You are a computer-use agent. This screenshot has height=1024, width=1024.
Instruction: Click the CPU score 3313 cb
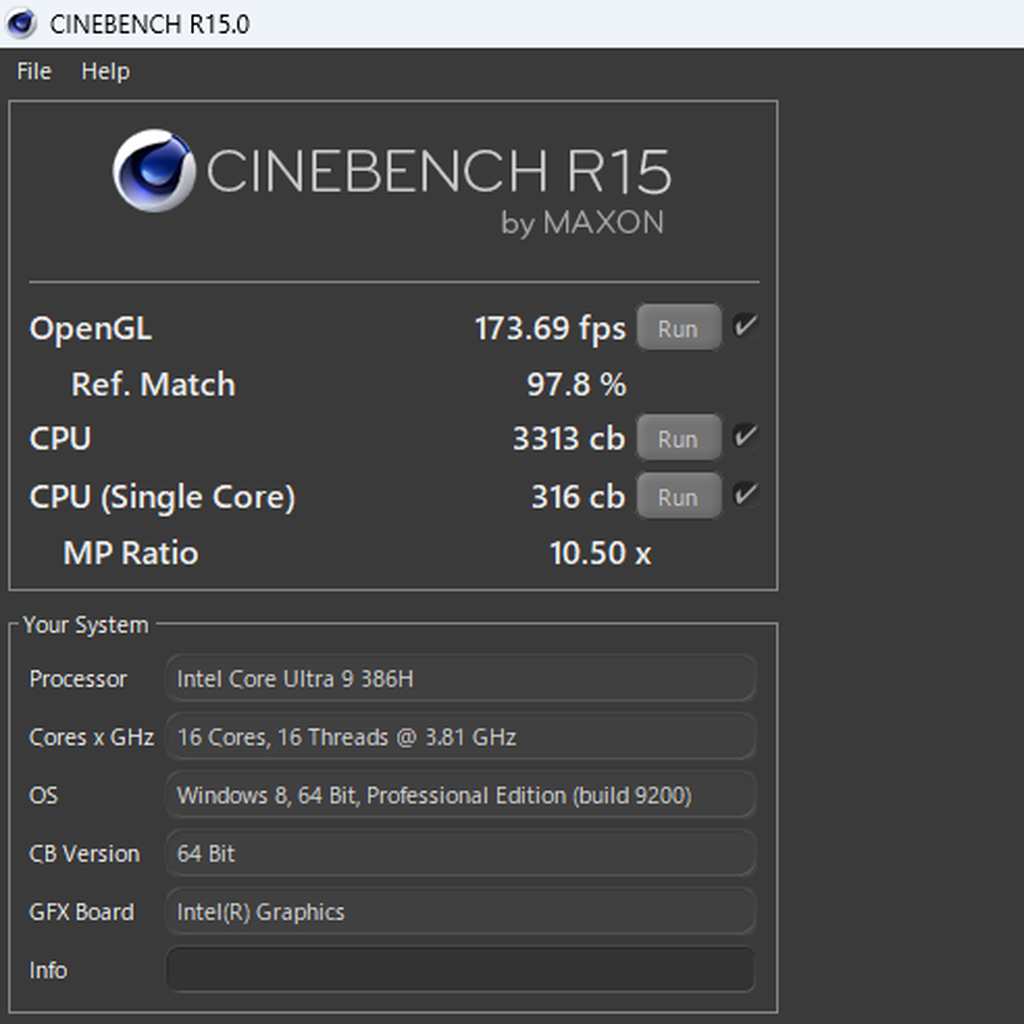569,438
